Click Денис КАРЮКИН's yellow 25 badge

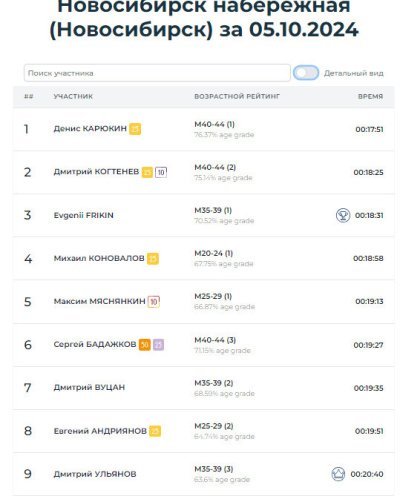click(x=135, y=129)
